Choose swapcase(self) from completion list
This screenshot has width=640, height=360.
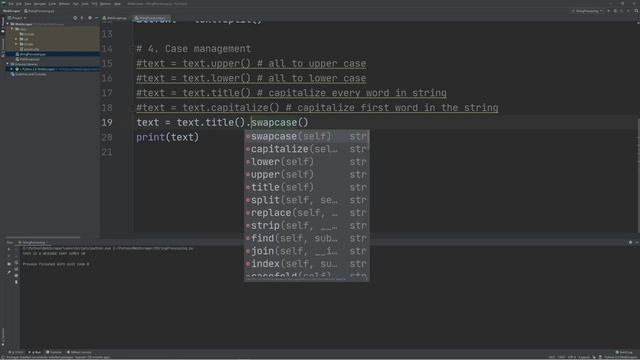(307, 136)
